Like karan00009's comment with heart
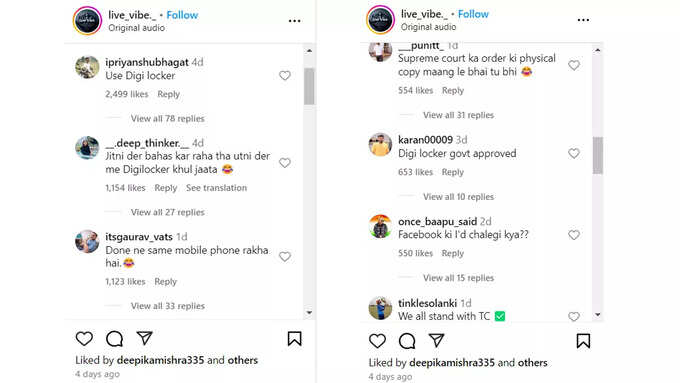The height and width of the screenshot is (383, 680). (574, 154)
